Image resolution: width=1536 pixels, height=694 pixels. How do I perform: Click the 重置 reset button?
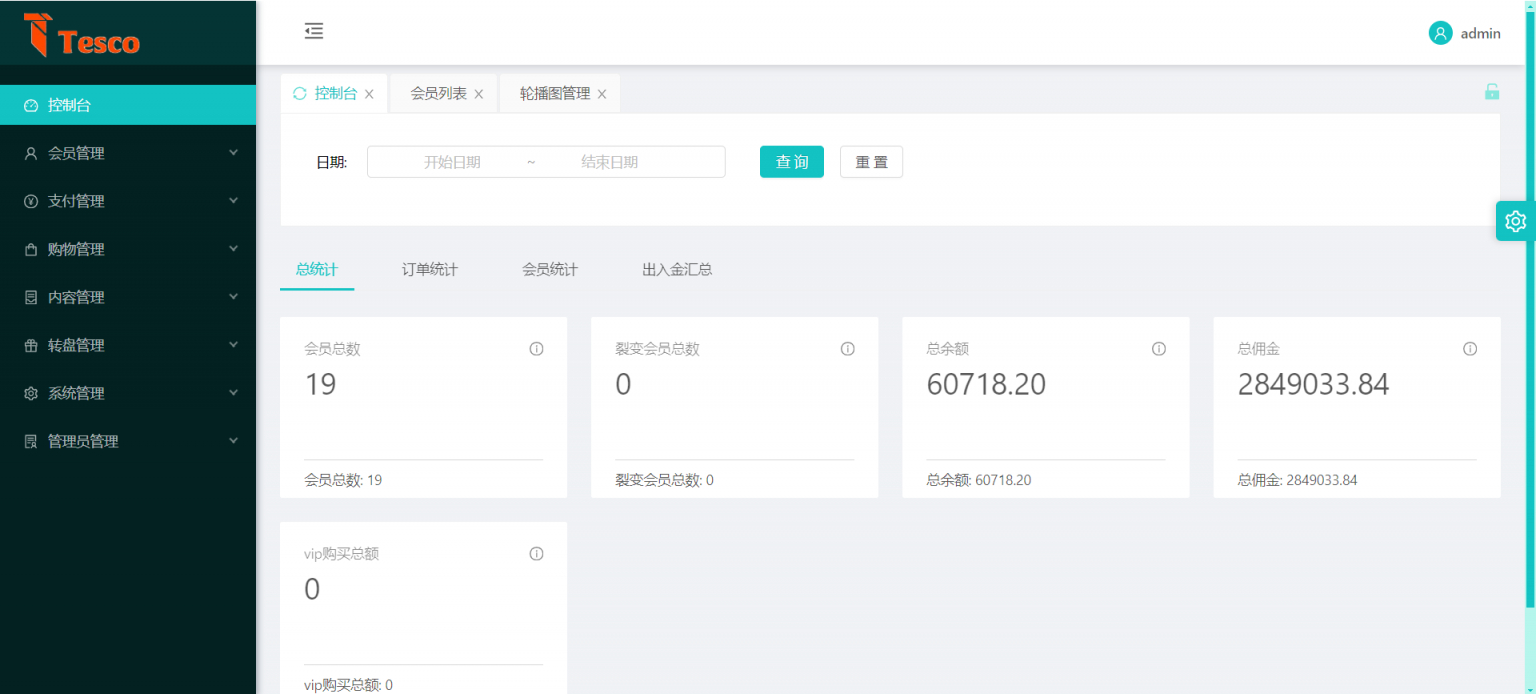pos(871,161)
